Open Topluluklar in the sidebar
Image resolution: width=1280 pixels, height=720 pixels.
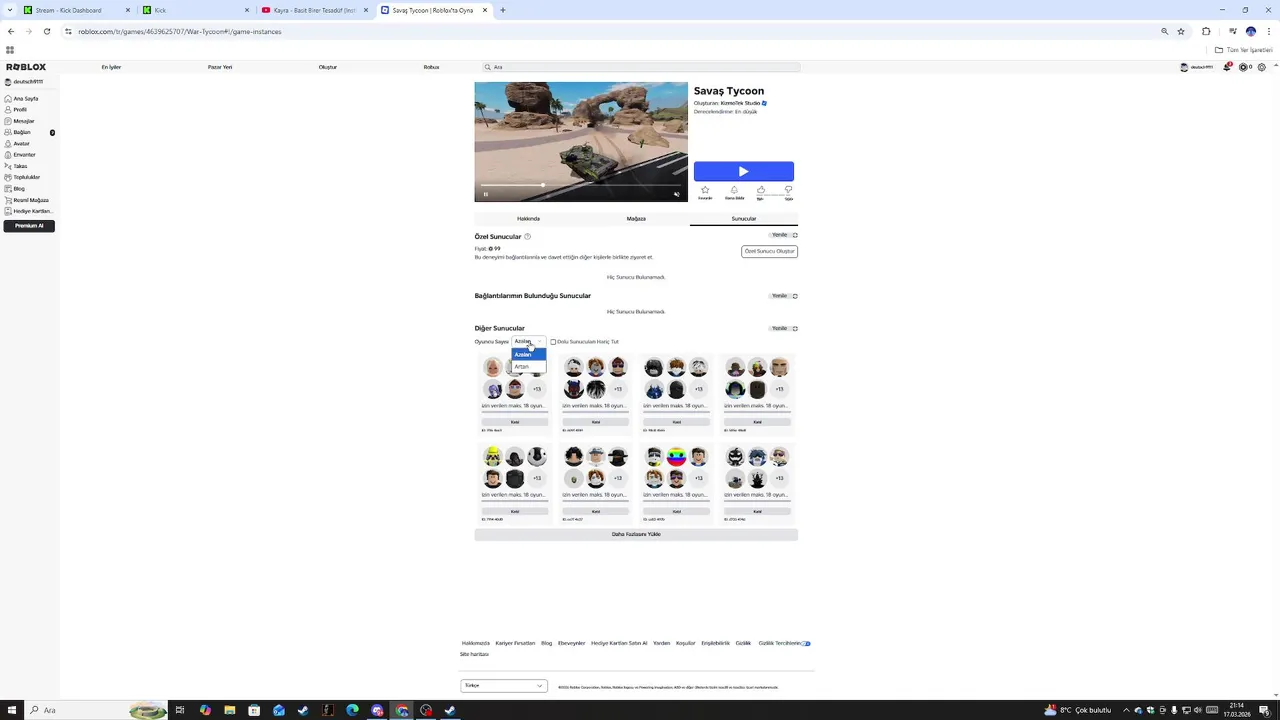23,177
